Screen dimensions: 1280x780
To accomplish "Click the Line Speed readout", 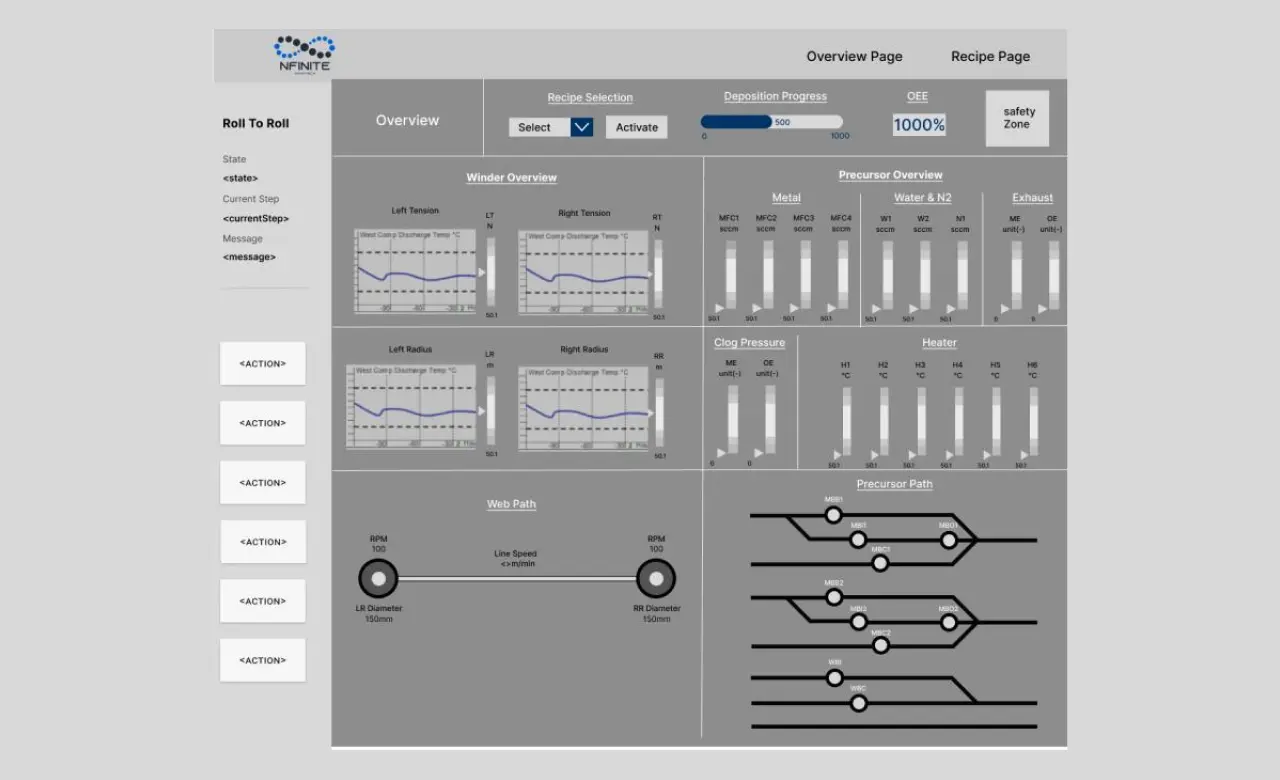I will (516, 559).
